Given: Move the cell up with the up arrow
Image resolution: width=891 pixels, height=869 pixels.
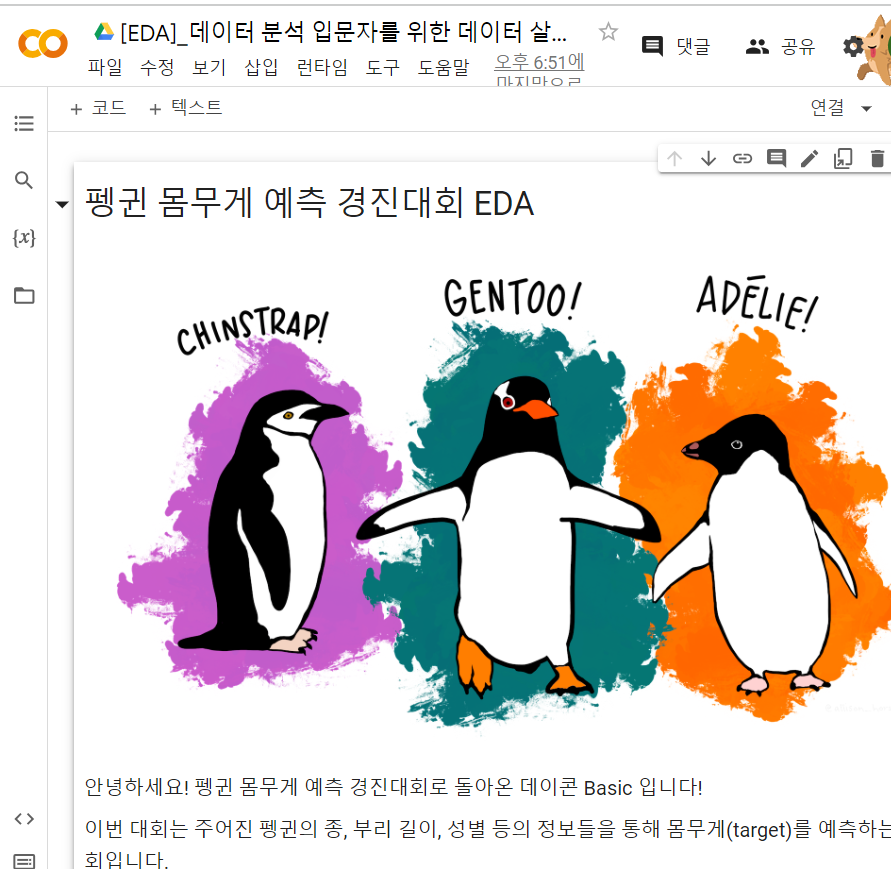Looking at the screenshot, I should [675, 159].
